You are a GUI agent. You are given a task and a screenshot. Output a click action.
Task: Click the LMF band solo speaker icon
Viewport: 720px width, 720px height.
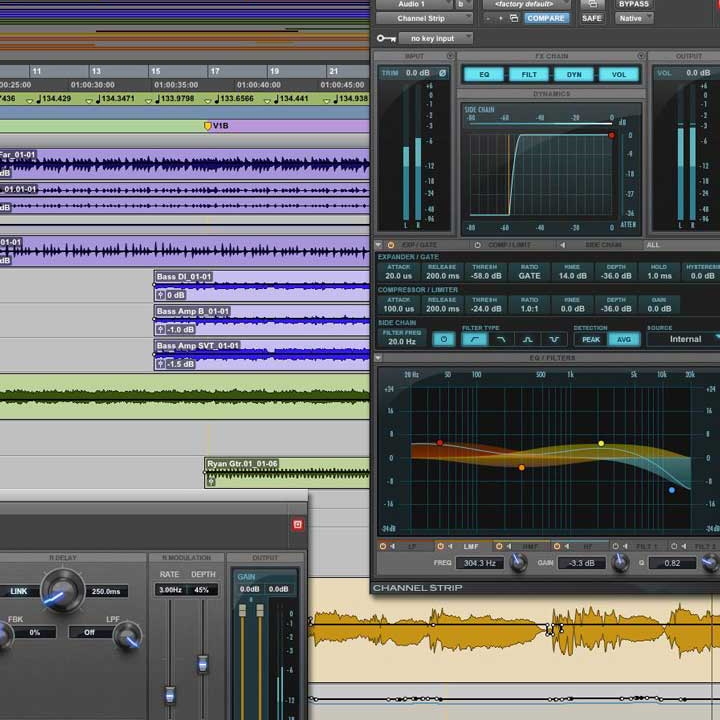tap(450, 546)
